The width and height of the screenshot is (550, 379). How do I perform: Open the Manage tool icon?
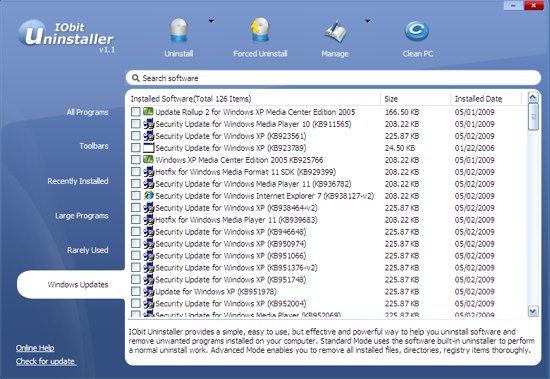[335, 32]
